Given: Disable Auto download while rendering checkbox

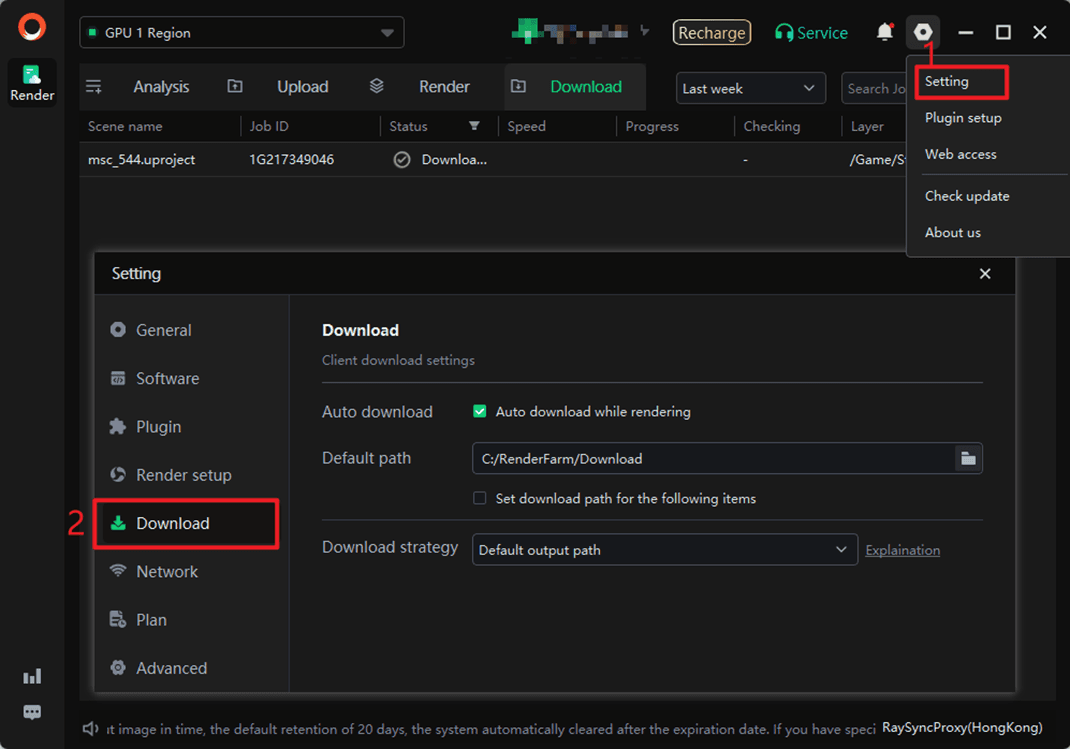Looking at the screenshot, I should 480,411.
